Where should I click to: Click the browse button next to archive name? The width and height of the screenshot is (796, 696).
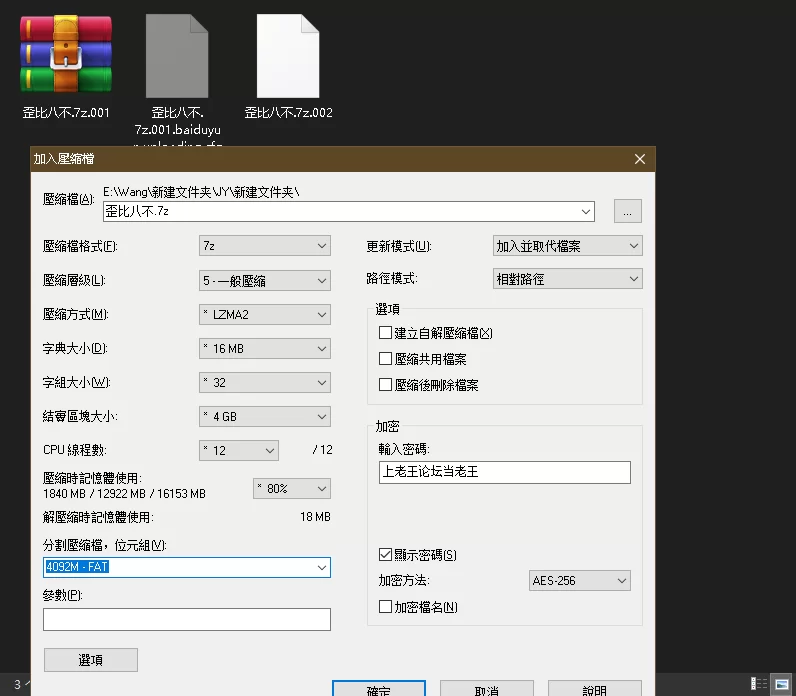627,211
